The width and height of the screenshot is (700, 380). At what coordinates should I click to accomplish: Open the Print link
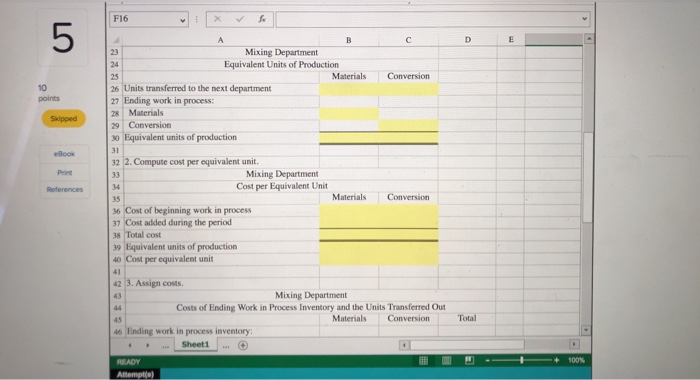(x=64, y=172)
